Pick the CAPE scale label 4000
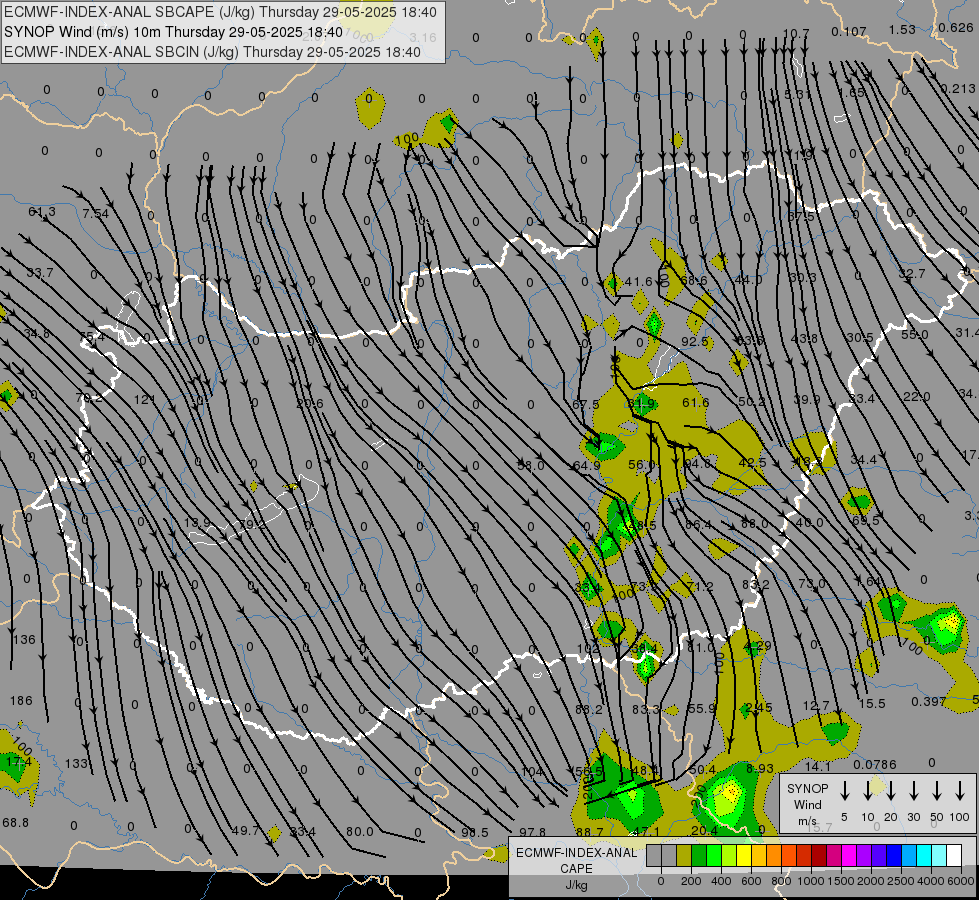The width and height of the screenshot is (979, 900). click(932, 881)
